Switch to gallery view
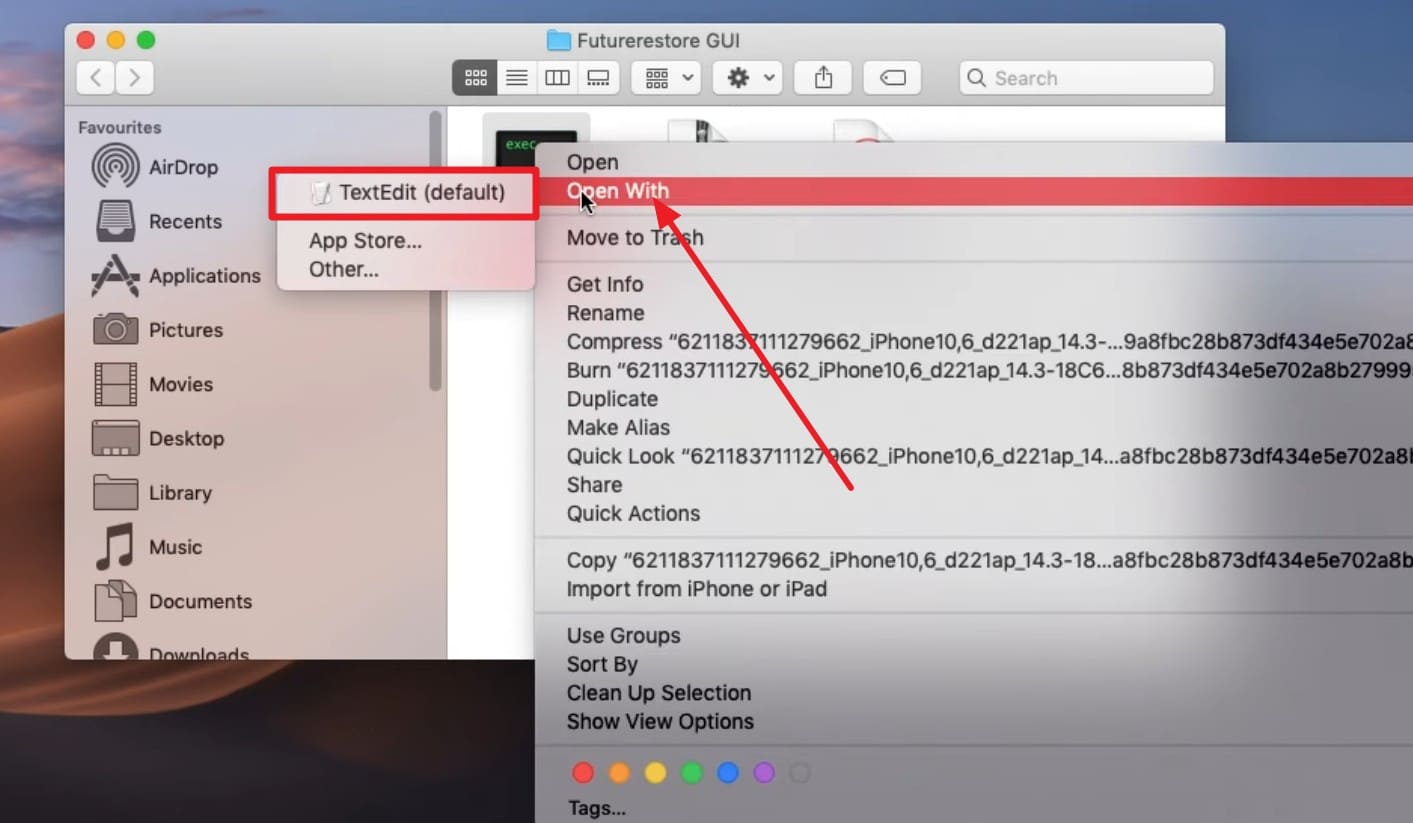 [598, 78]
